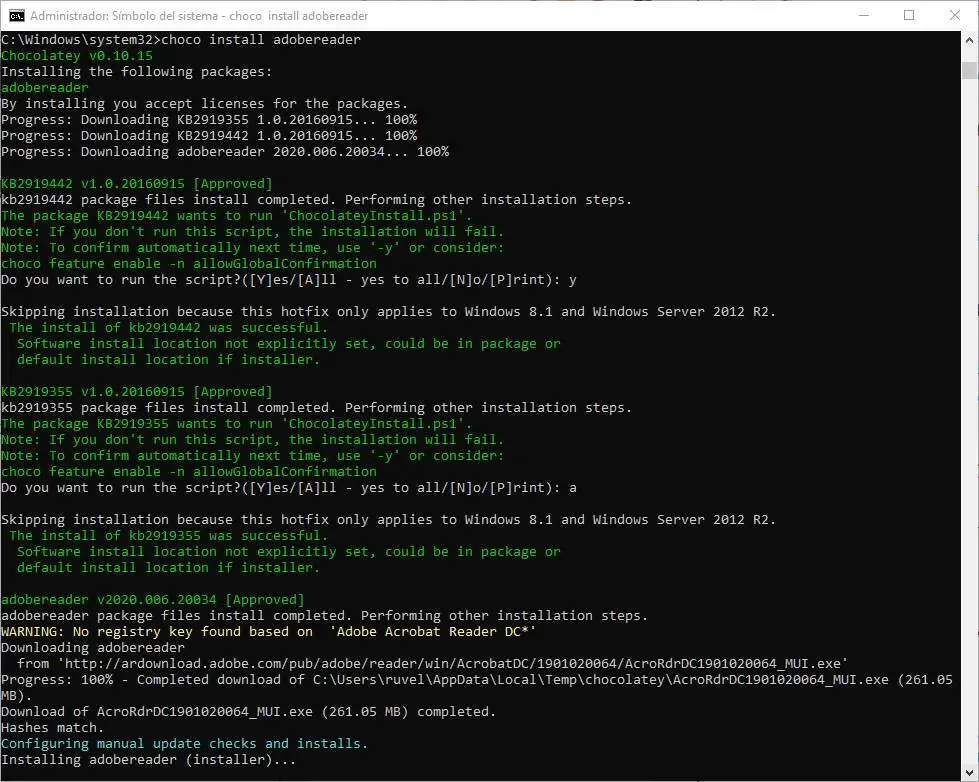Click the script prompt answered with 'a'
The width and height of the screenshot is (979, 782).
click(289, 487)
